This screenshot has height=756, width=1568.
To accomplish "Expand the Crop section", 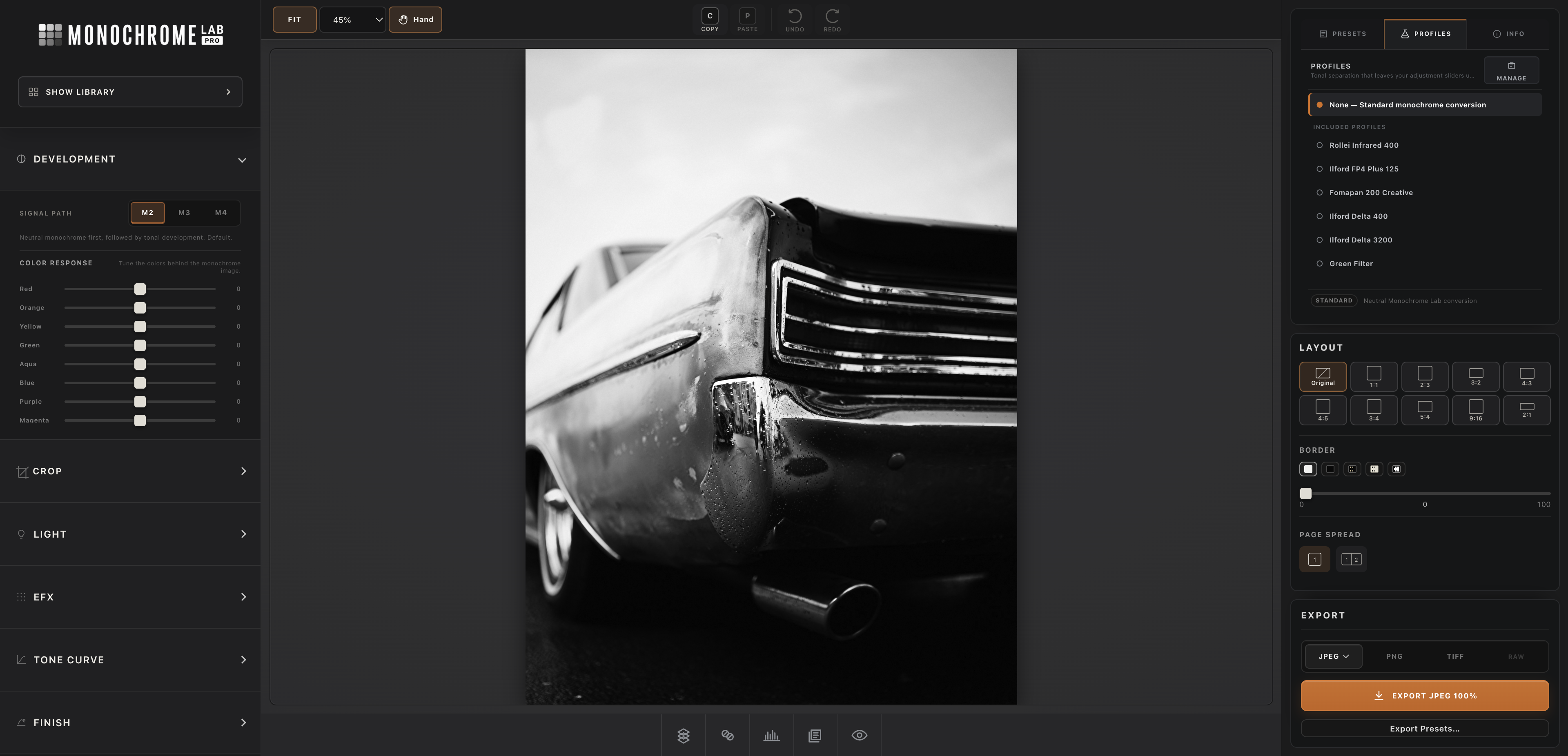I will (x=130, y=471).
